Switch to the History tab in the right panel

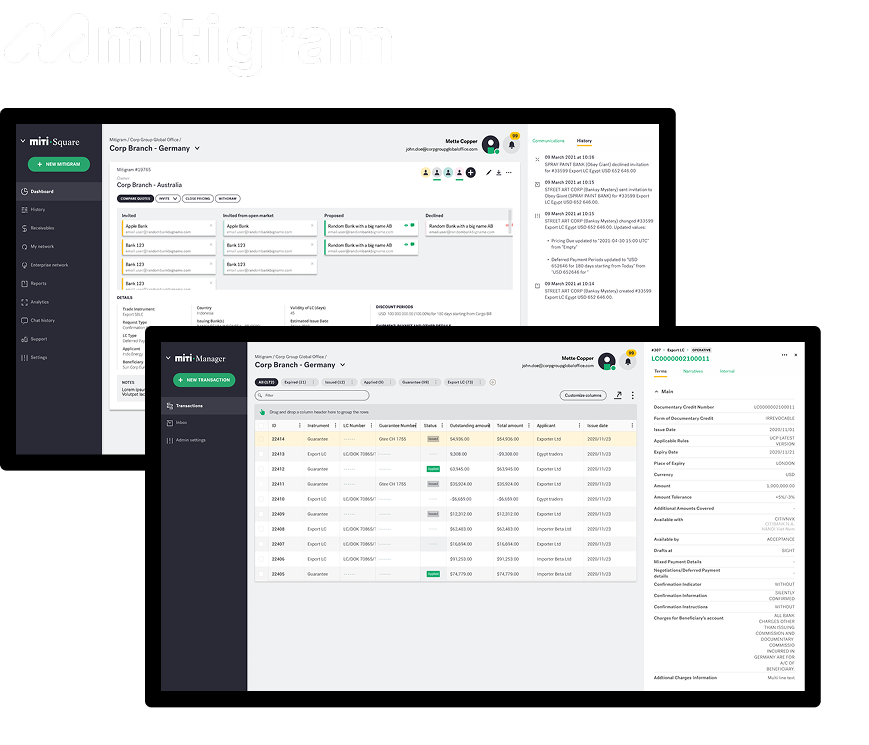click(584, 141)
